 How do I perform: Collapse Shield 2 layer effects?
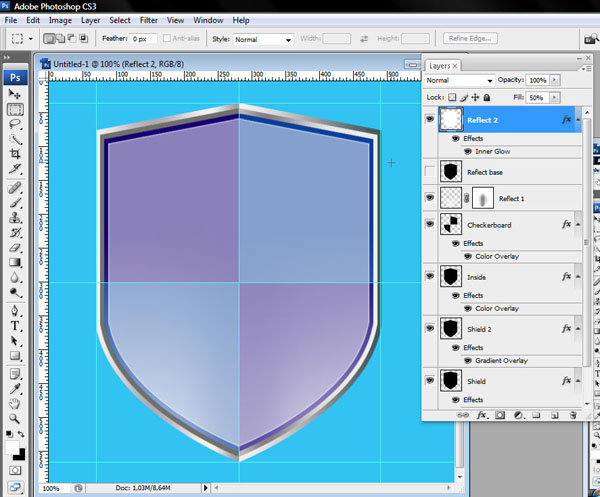[x=578, y=329]
